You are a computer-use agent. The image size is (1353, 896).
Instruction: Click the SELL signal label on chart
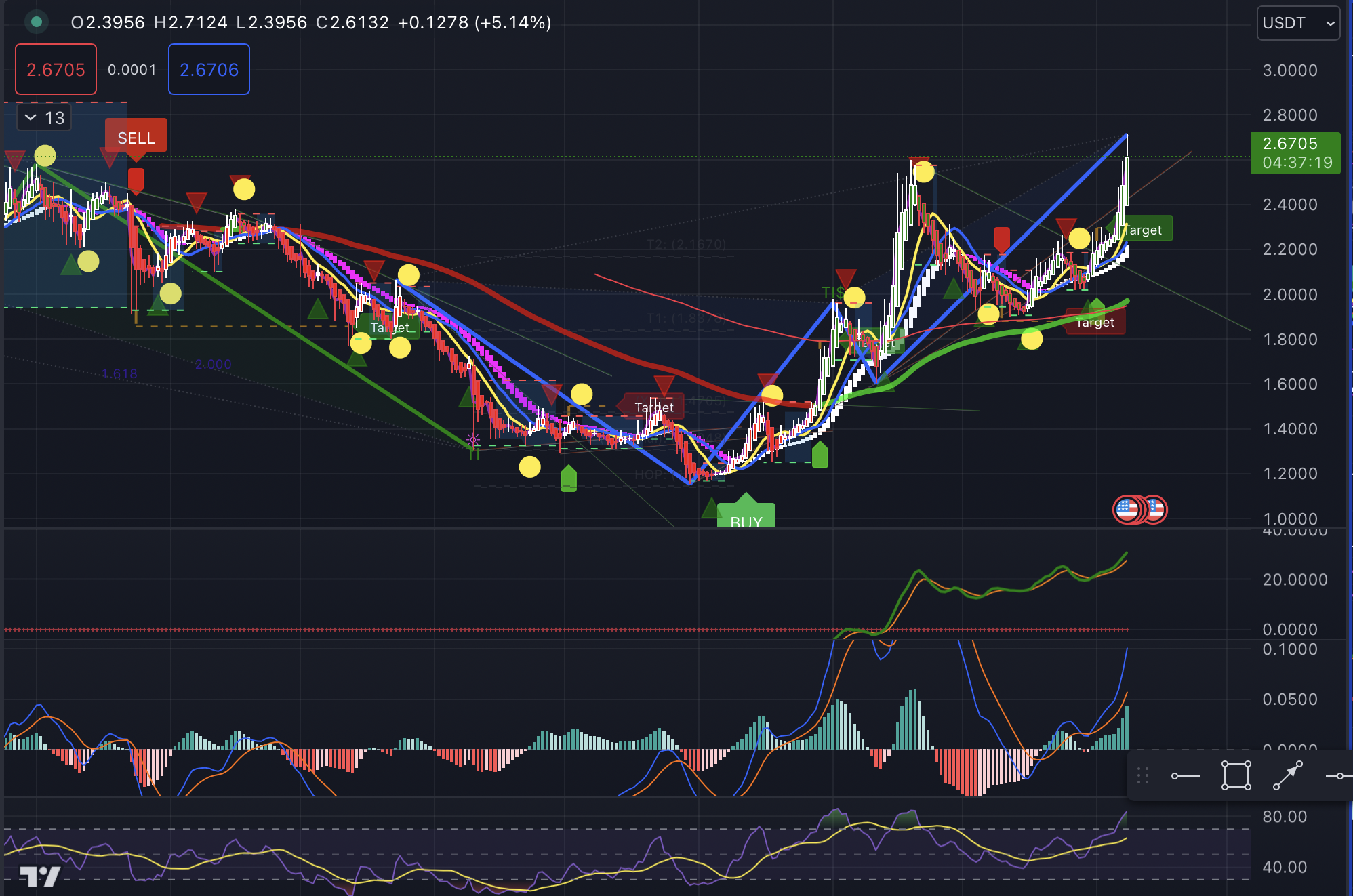click(136, 138)
